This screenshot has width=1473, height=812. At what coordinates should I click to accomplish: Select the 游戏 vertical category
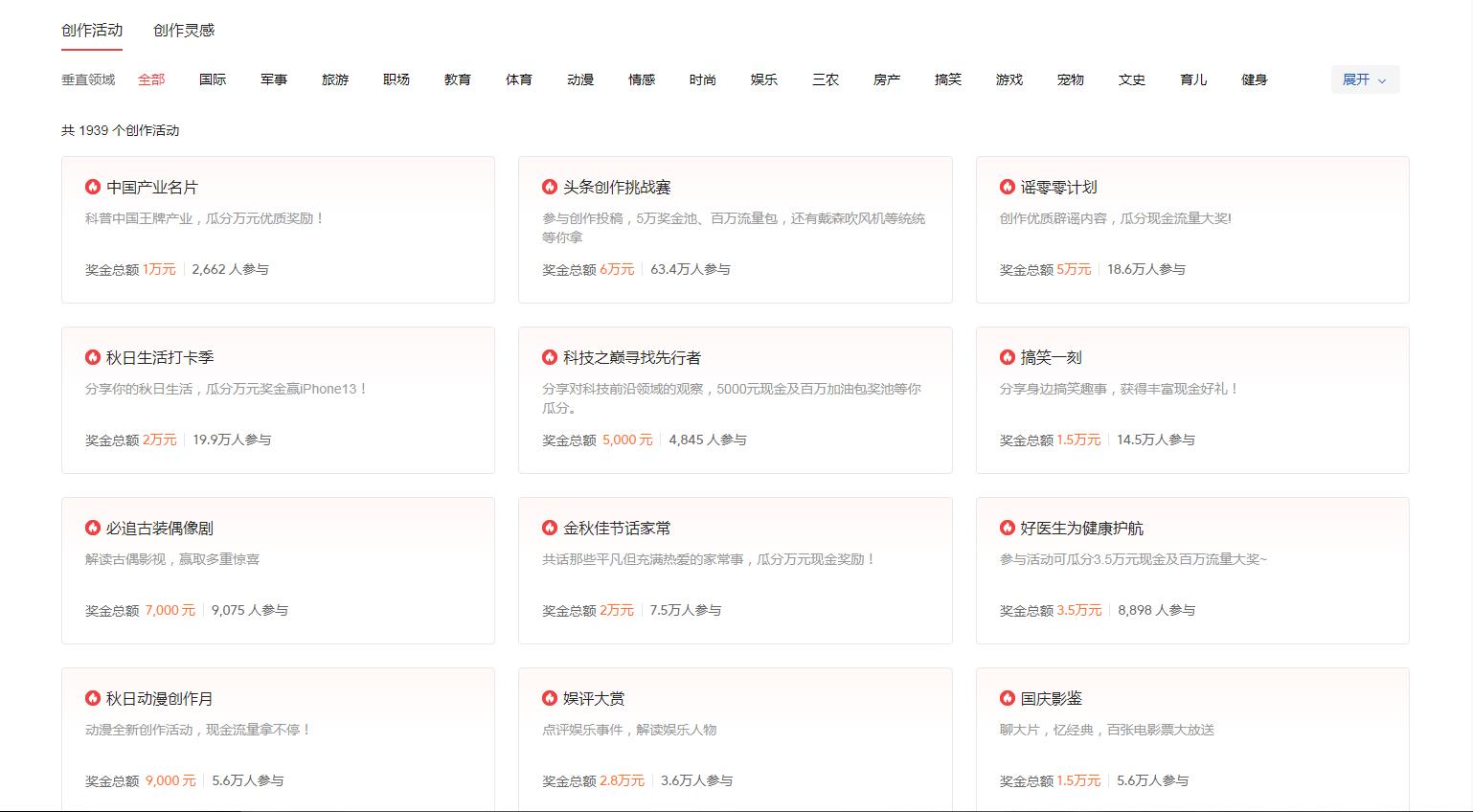(1008, 79)
